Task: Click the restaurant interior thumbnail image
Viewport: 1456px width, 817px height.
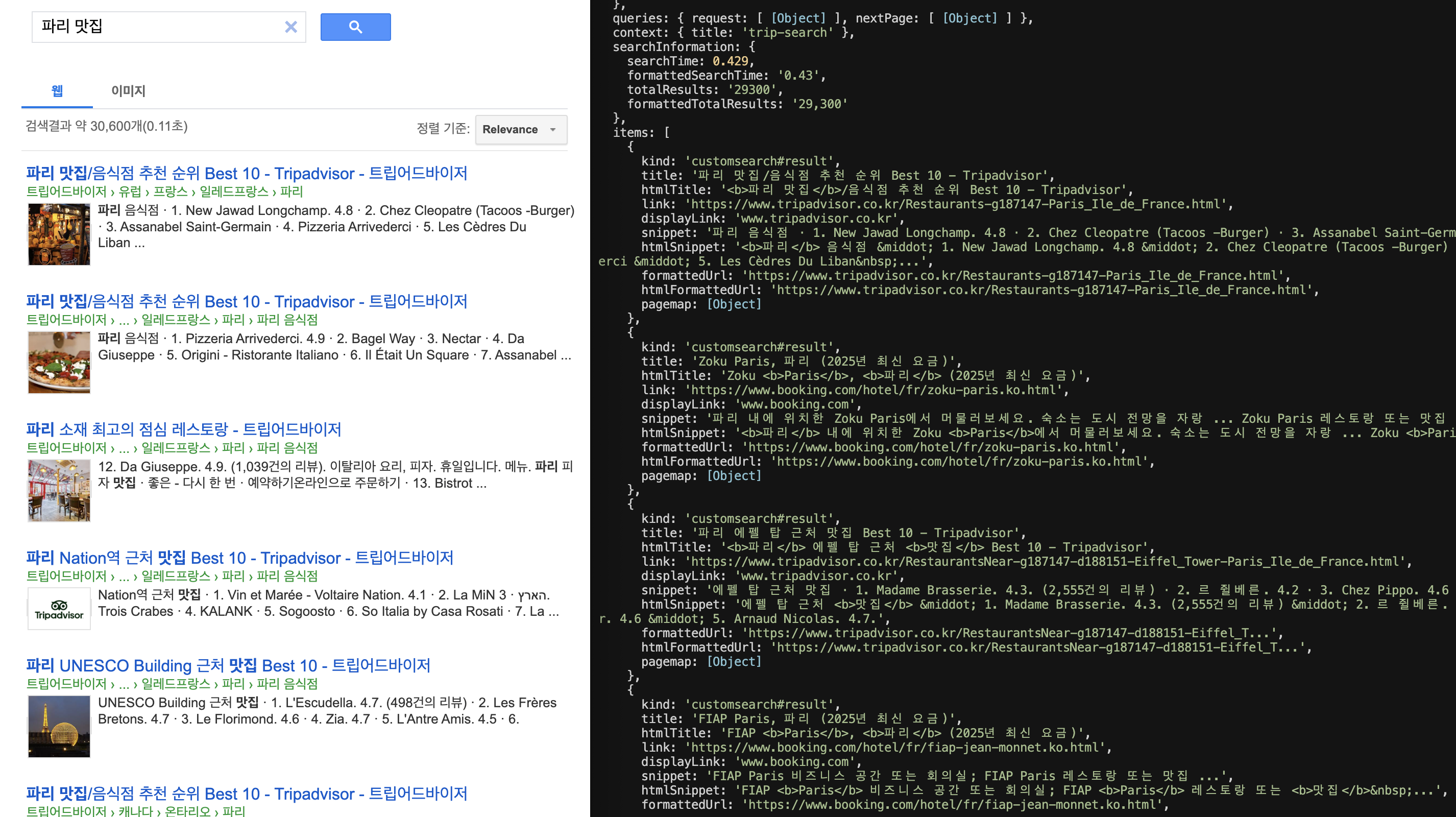Action: tap(59, 490)
